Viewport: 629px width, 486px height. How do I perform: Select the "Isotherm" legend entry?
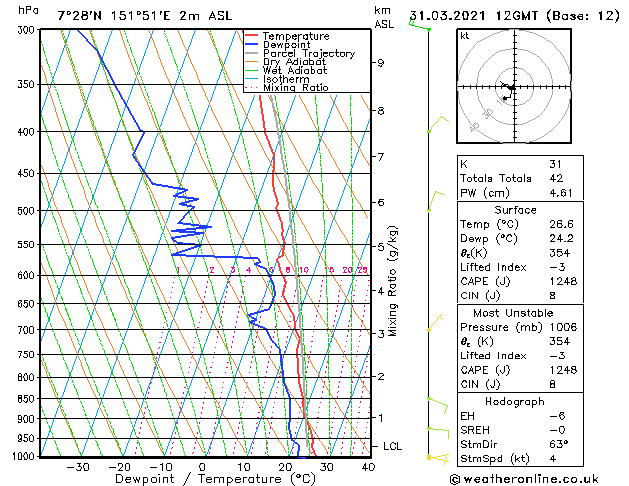click(286, 79)
